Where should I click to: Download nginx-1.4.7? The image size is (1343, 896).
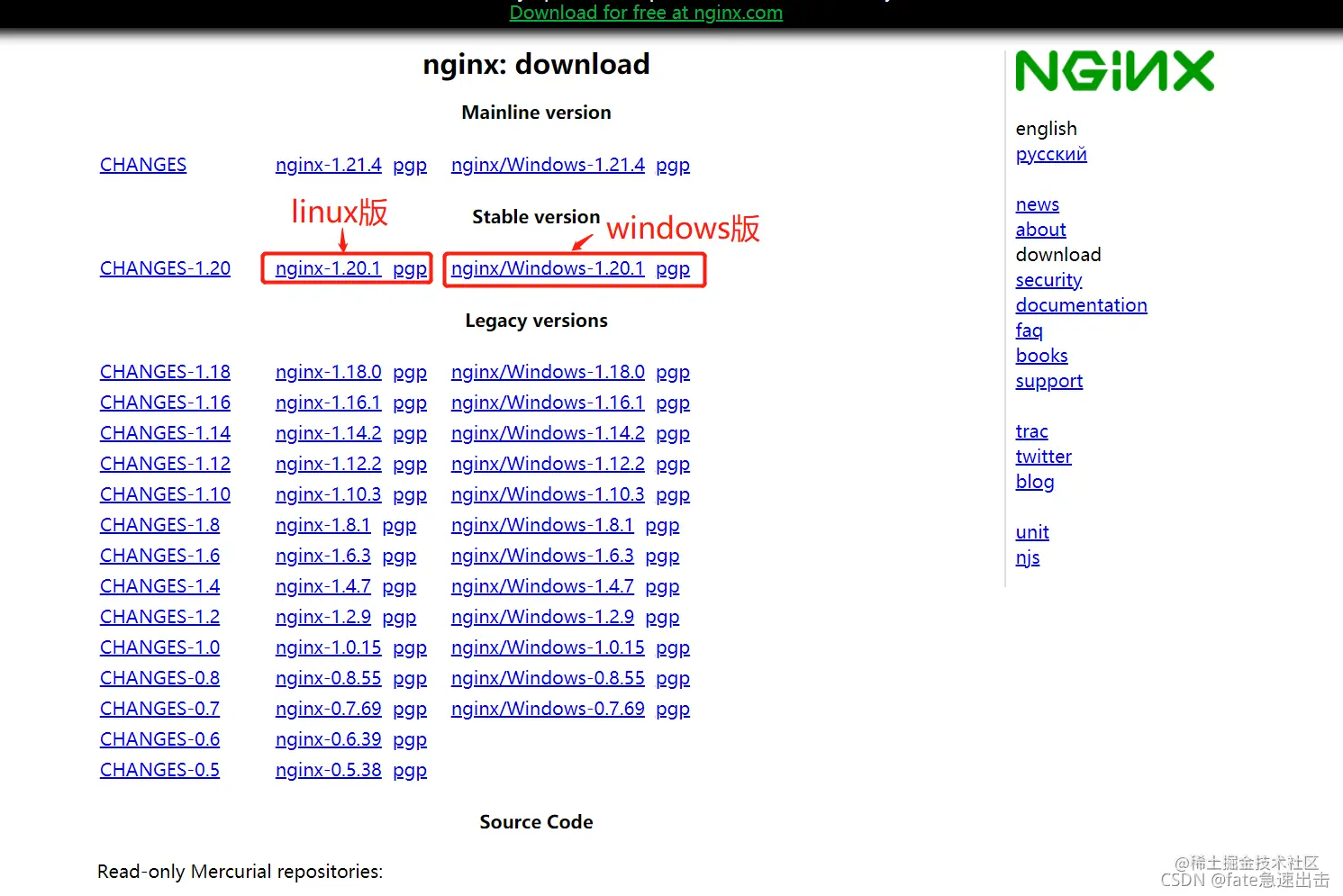point(323,586)
